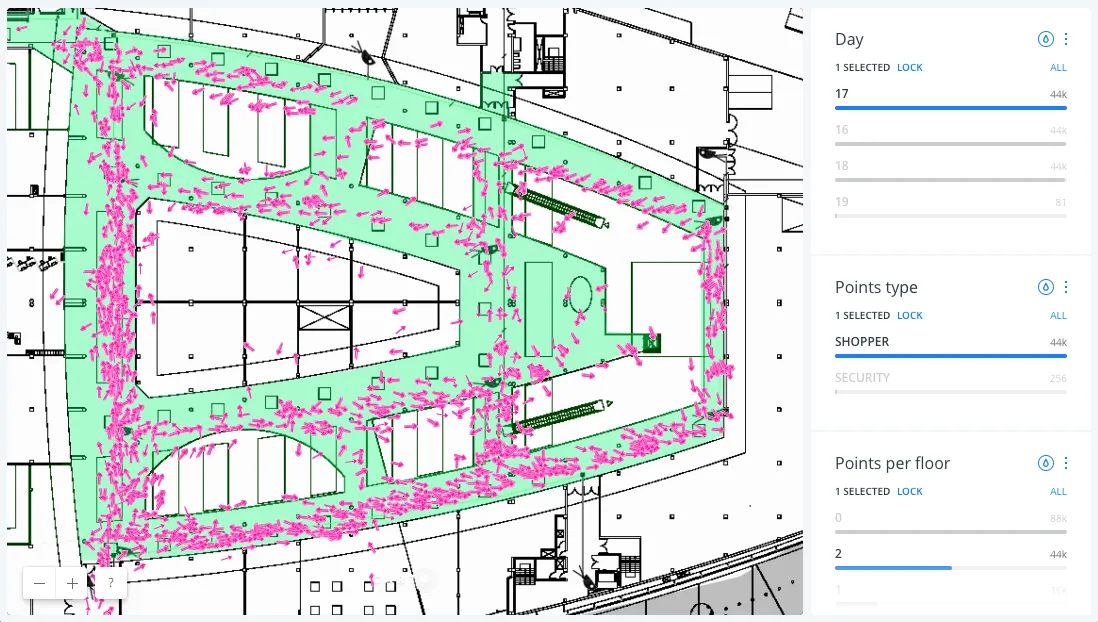The width and height of the screenshot is (1098, 622).
Task: Click the droplet icon on Points per floor
Action: click(1046, 463)
